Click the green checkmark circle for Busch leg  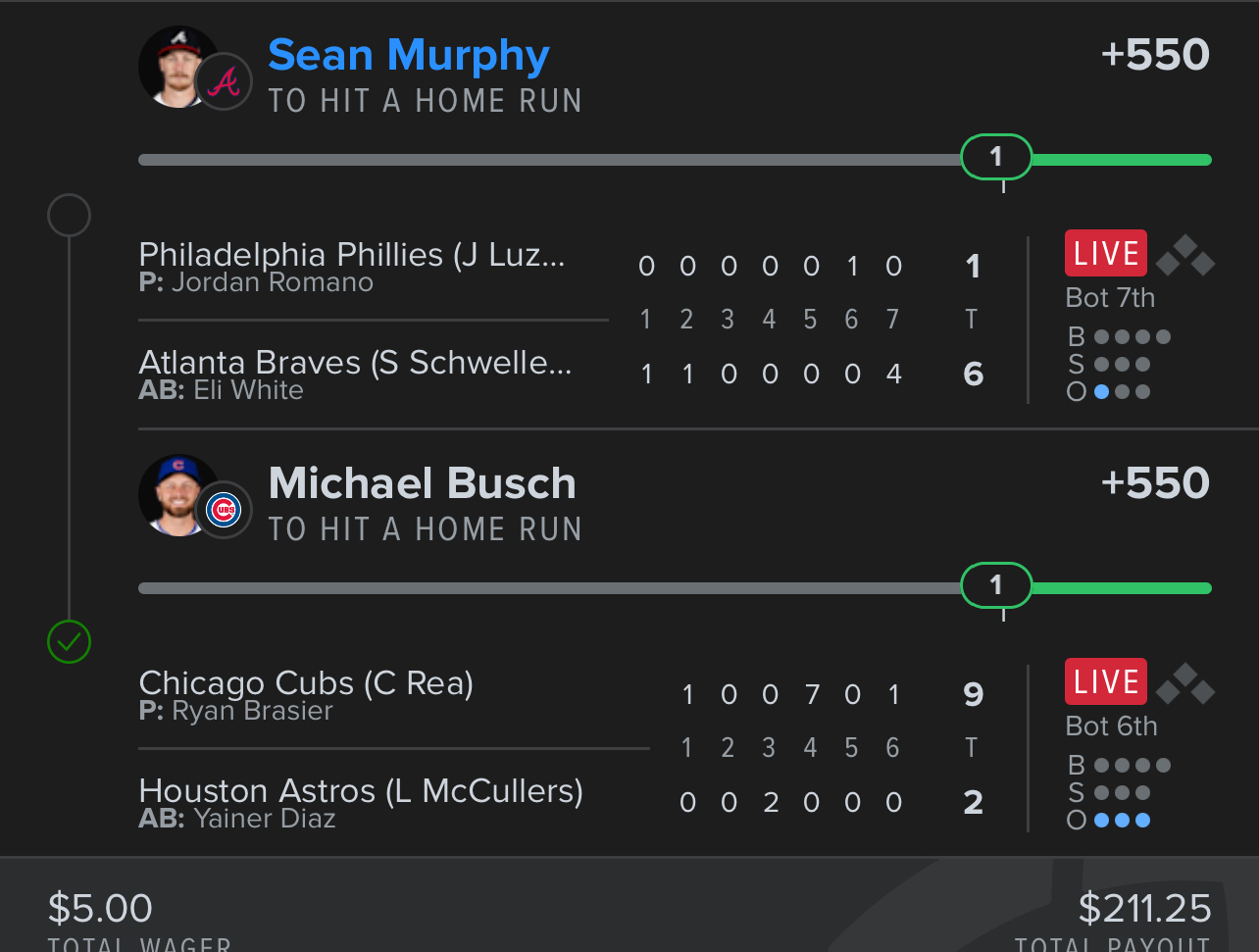tap(70, 643)
